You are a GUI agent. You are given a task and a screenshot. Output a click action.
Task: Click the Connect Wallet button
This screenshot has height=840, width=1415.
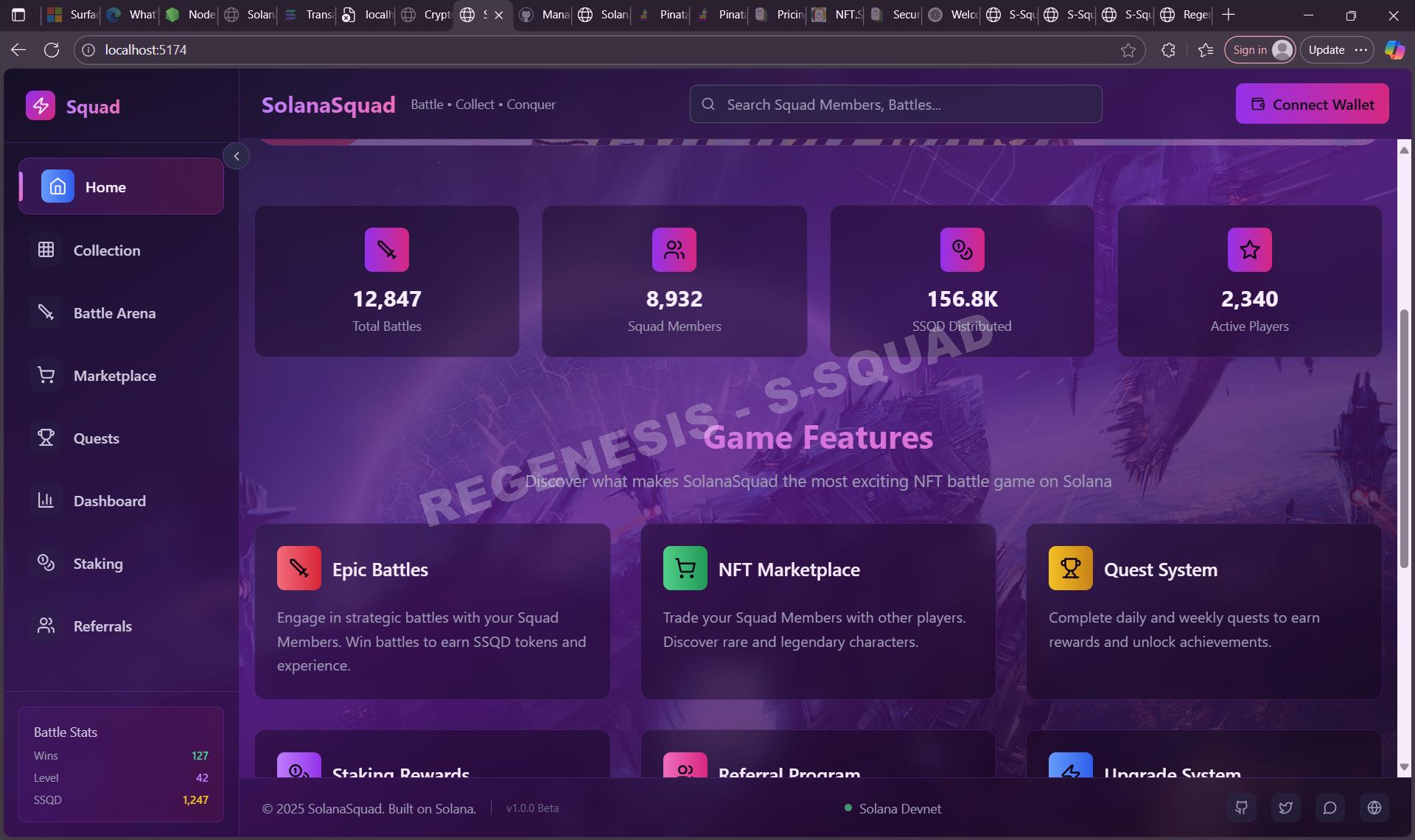(1312, 104)
